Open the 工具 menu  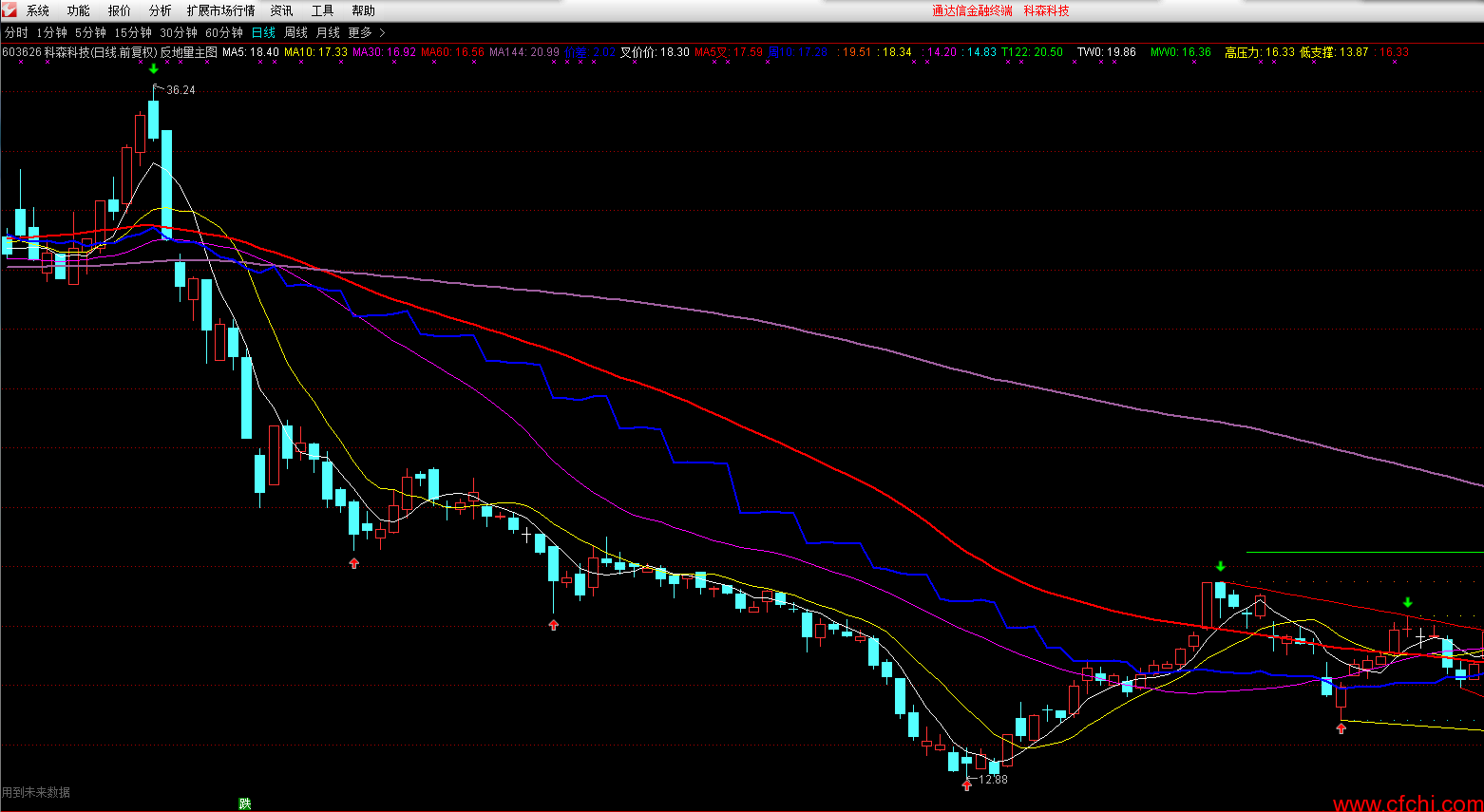pyautogui.click(x=323, y=11)
